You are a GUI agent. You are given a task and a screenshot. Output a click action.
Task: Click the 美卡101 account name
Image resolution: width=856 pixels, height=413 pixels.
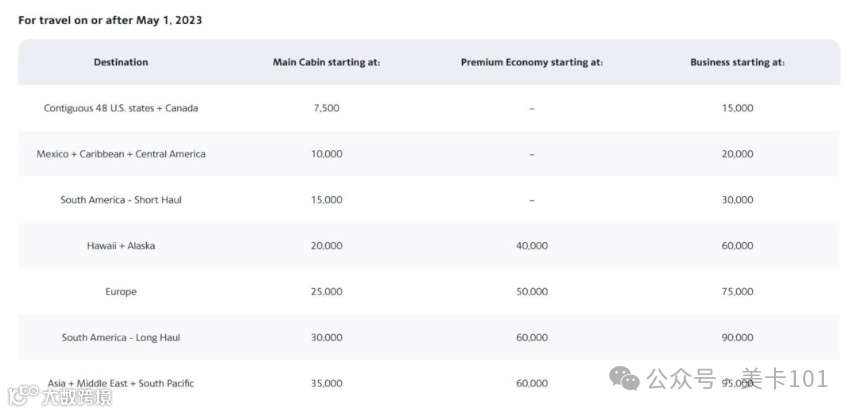790,379
